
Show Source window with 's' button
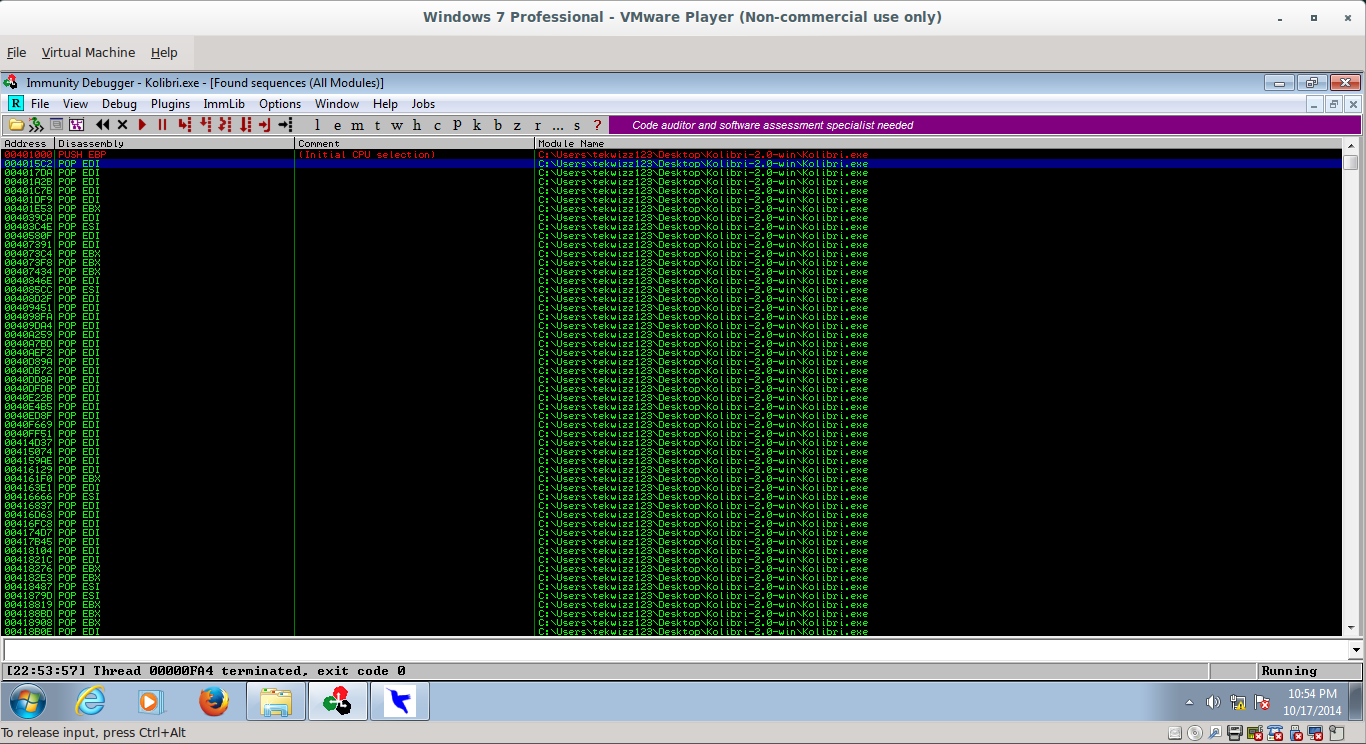click(x=577, y=125)
